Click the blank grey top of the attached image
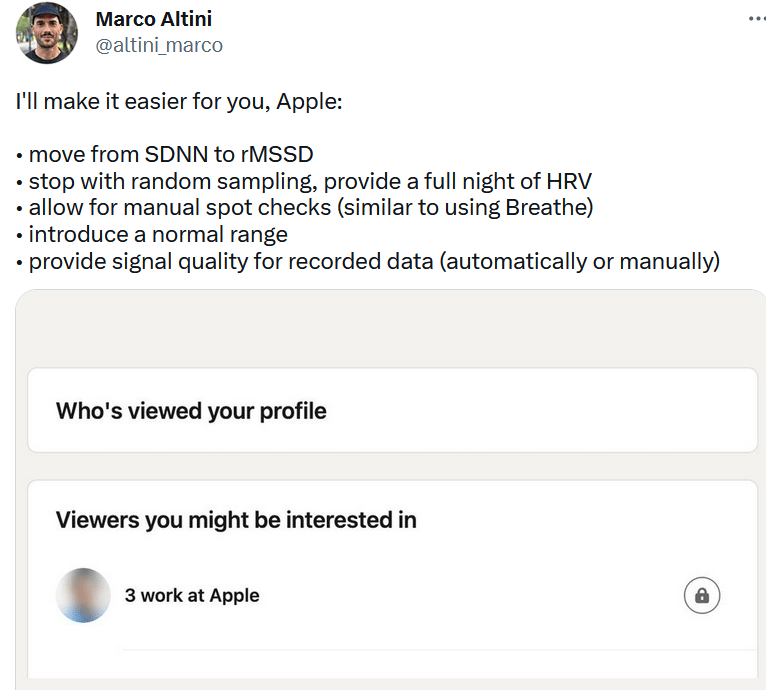This screenshot has height=690, width=766. coord(390,325)
